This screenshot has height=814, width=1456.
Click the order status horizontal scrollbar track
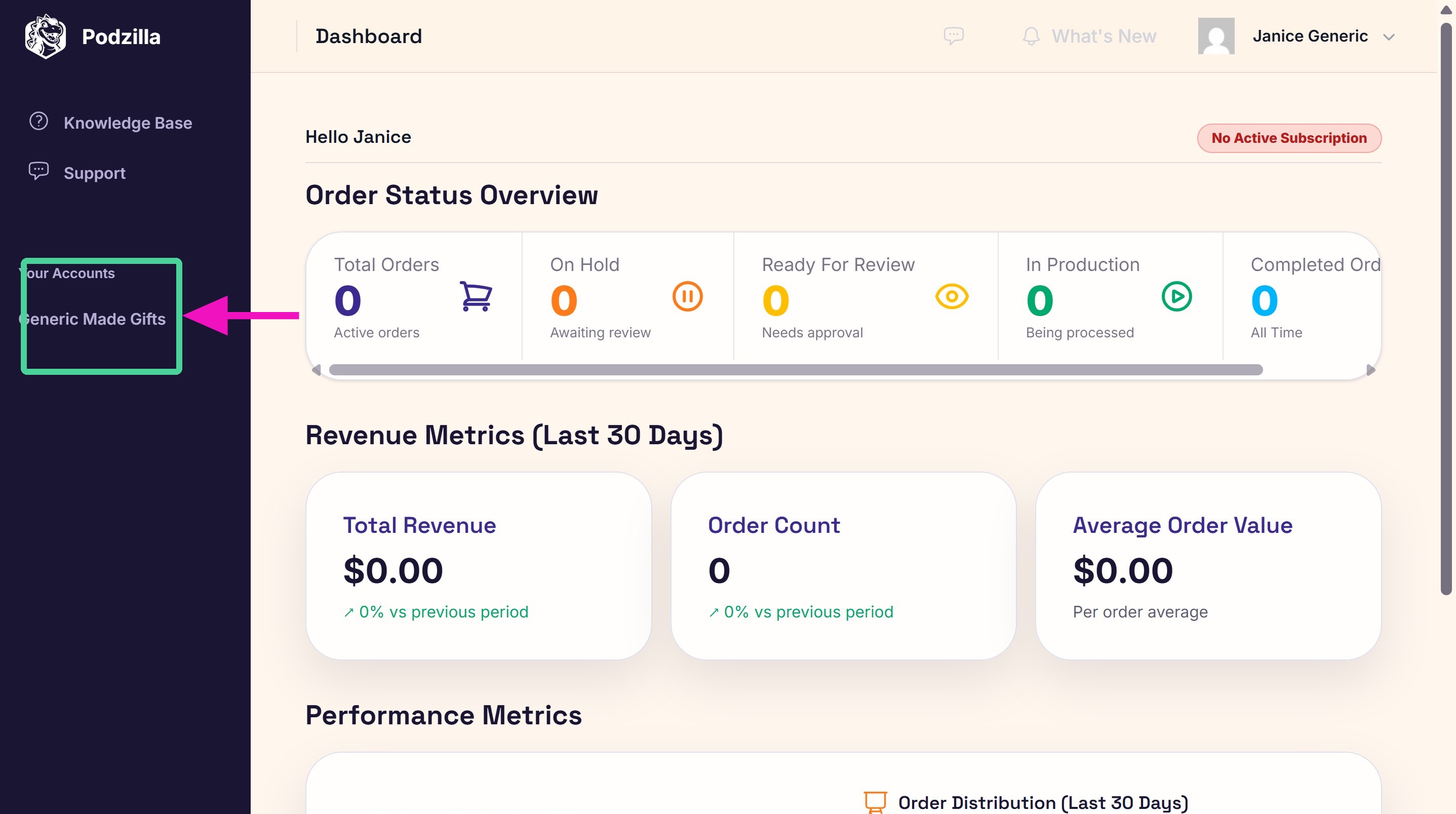point(843,370)
